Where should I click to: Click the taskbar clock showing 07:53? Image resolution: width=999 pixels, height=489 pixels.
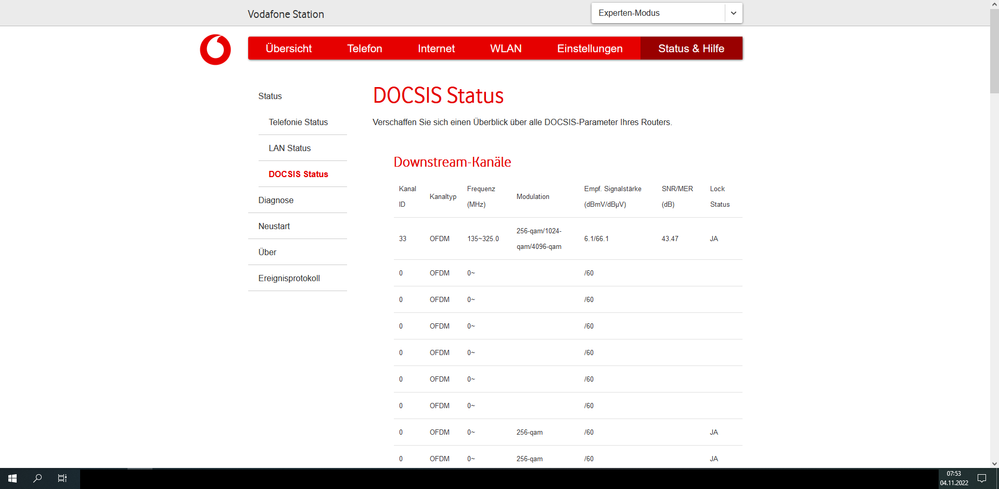coord(953,478)
